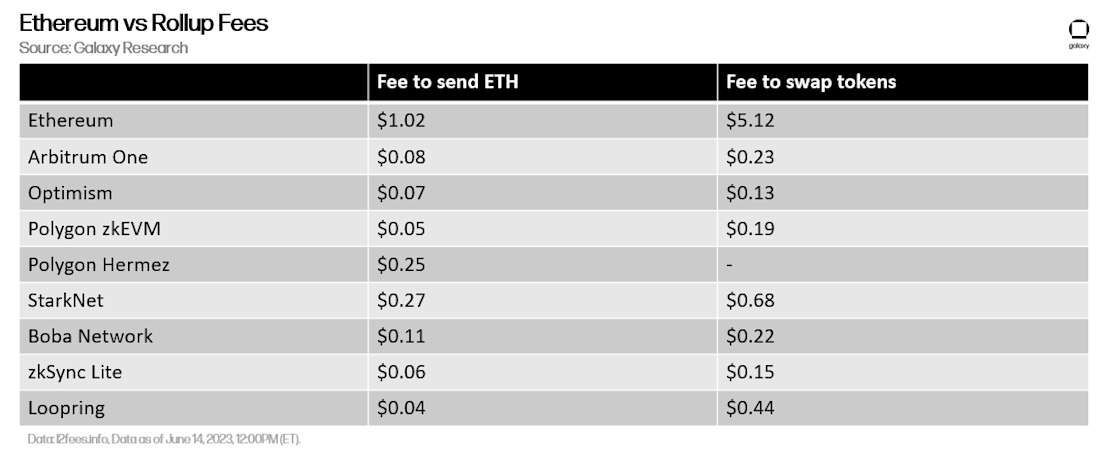Viewport: 1100px width, 457px height.
Task: Select the zkSync Lite row label
Action: click(75, 372)
